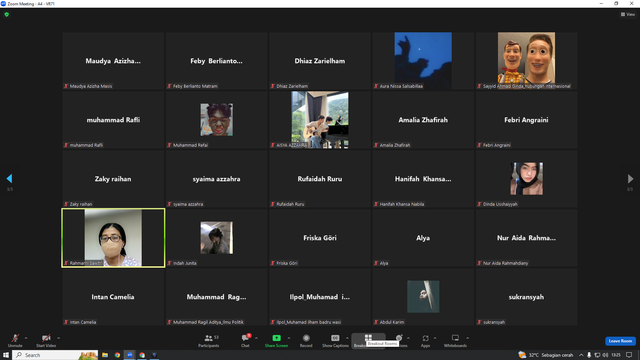Click the Leave Room button
This screenshot has width=640, height=360.
click(620, 341)
